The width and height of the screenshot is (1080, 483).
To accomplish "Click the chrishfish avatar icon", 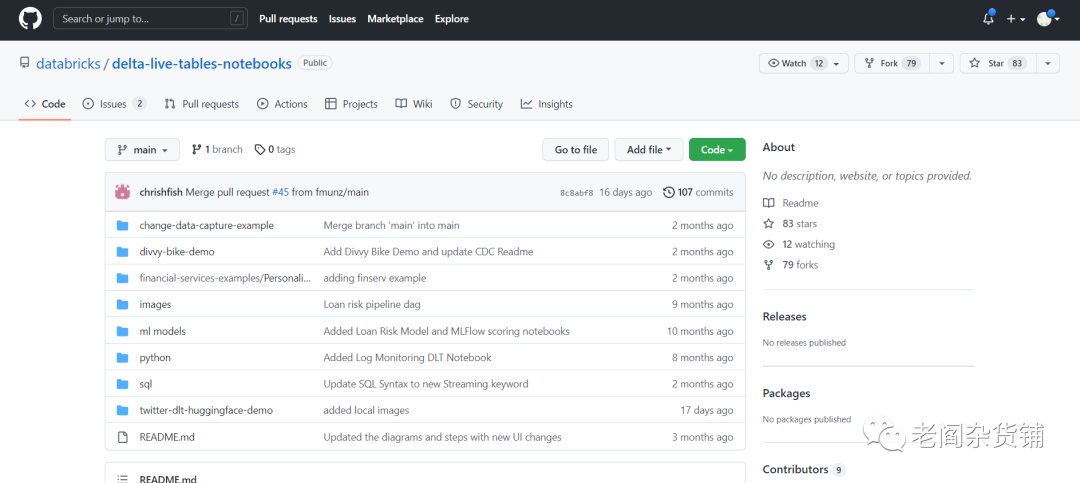I will 122,192.
